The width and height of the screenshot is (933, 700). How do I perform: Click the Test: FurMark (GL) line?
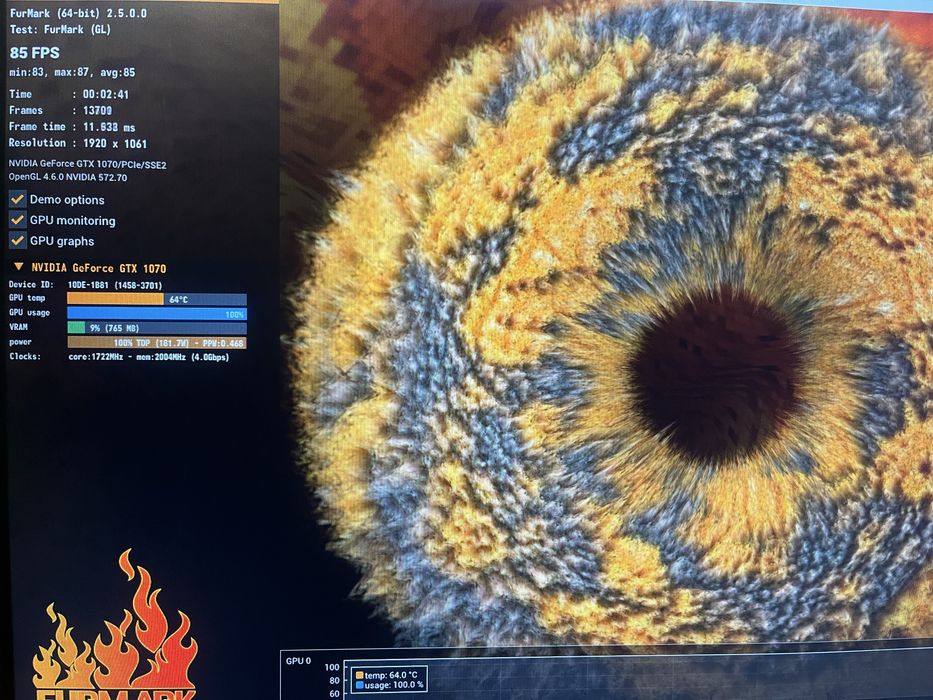[x=60, y=29]
